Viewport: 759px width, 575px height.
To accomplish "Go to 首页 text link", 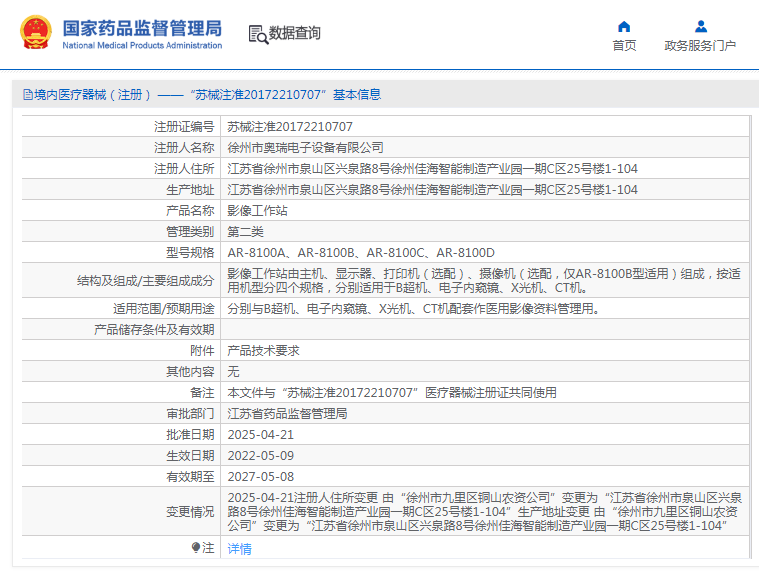I will pos(624,45).
